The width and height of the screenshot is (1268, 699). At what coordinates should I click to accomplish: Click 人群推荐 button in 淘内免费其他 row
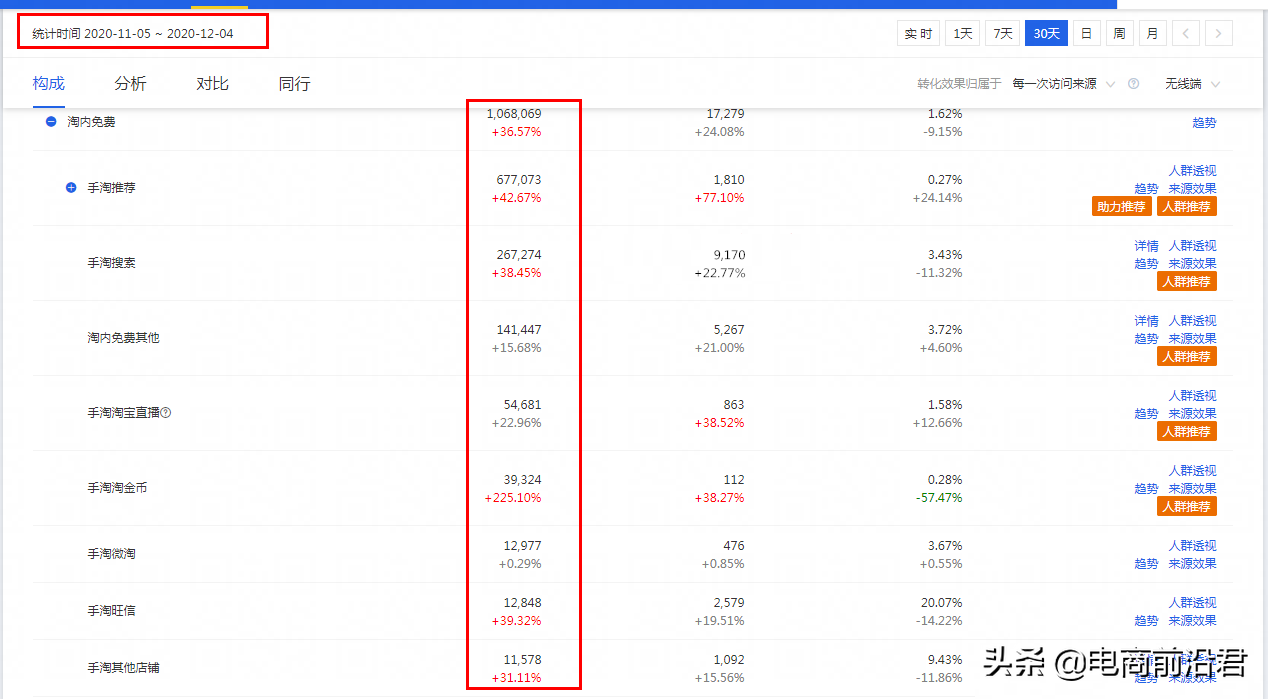pyautogui.click(x=1187, y=357)
